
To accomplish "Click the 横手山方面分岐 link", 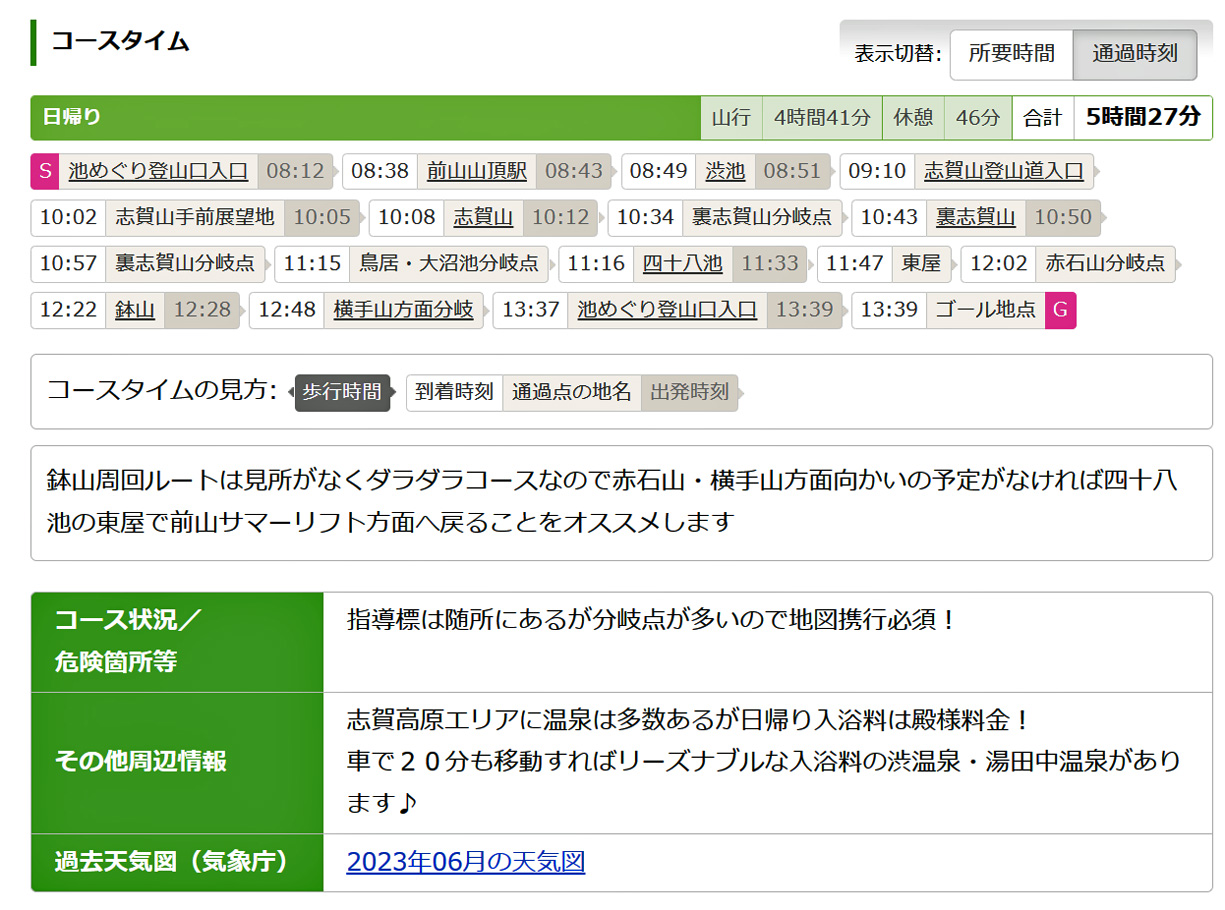I will click(403, 310).
